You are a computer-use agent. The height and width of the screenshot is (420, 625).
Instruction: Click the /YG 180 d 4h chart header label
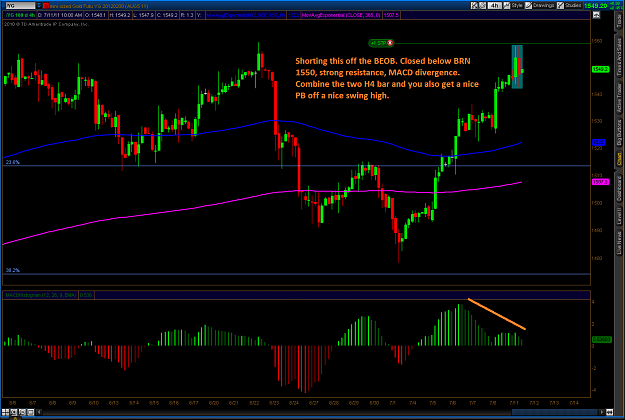tap(20, 15)
